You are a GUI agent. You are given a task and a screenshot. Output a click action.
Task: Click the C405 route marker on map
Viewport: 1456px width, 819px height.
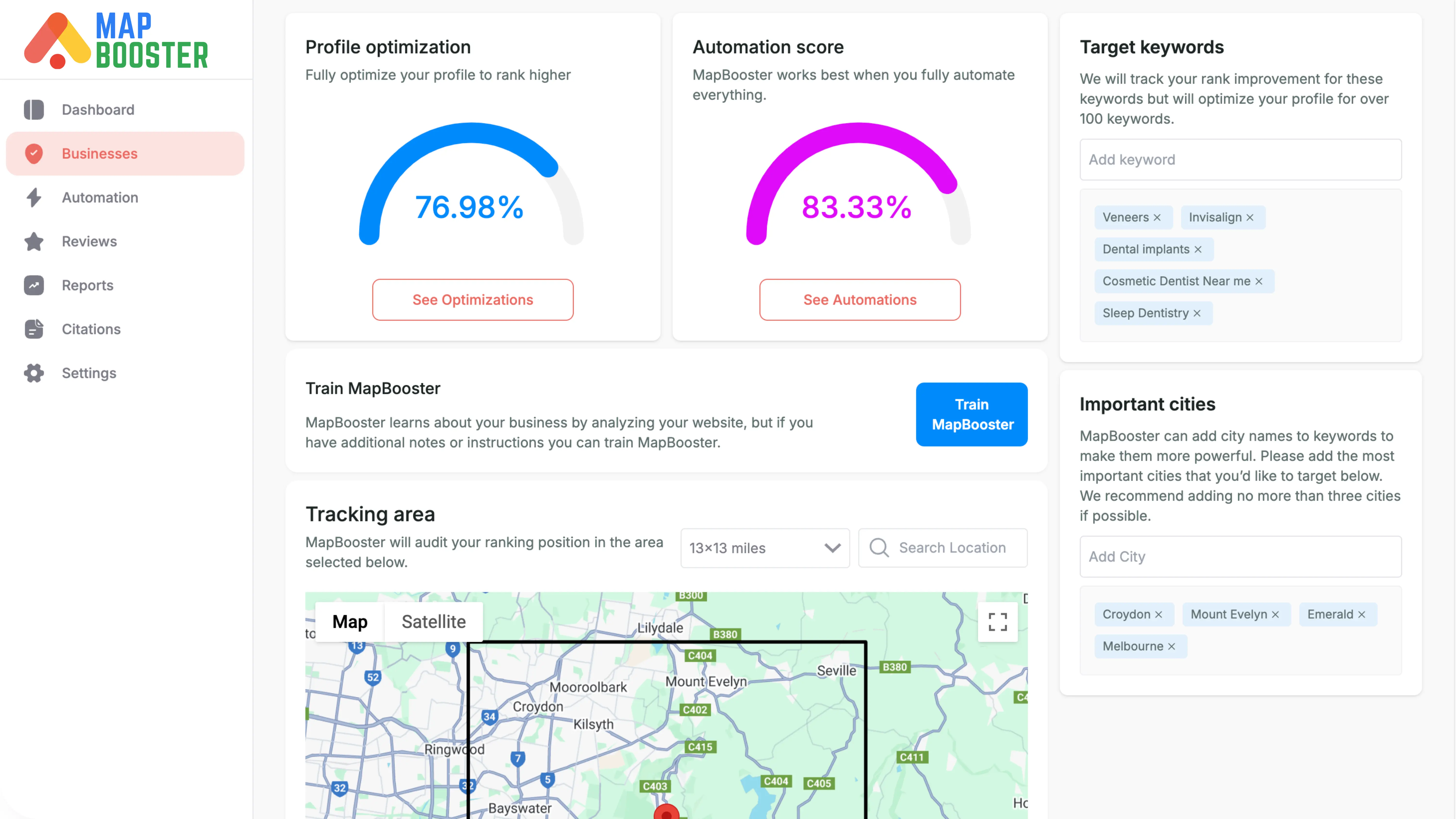click(819, 783)
